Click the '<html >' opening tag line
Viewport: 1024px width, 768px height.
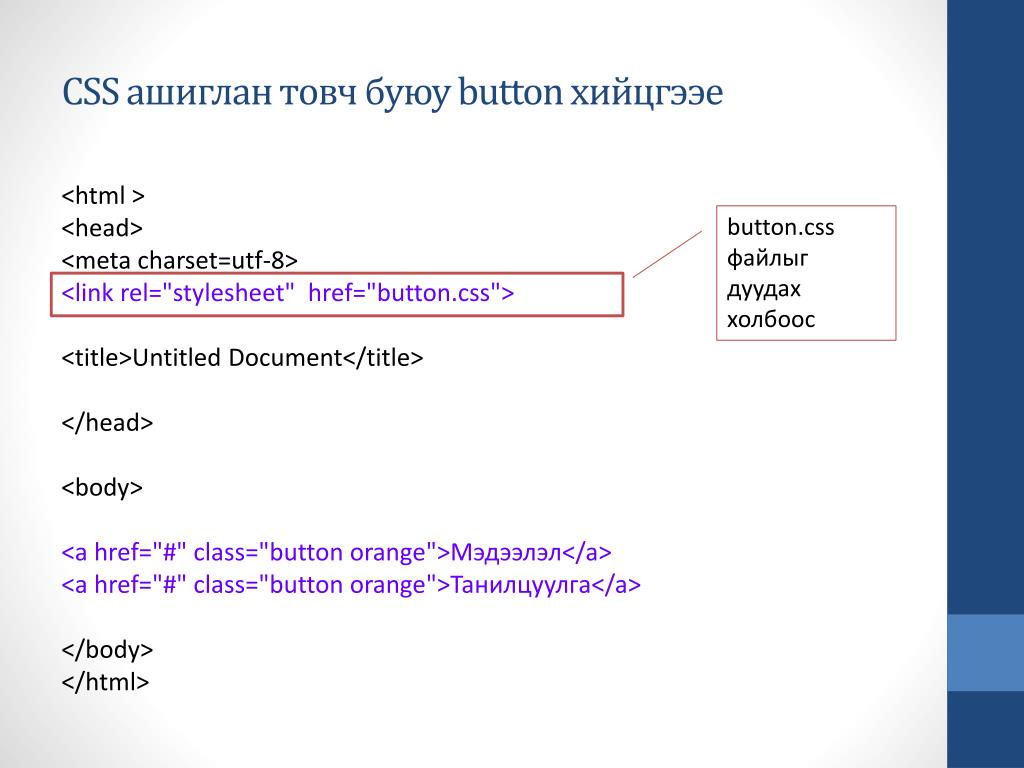[103, 195]
